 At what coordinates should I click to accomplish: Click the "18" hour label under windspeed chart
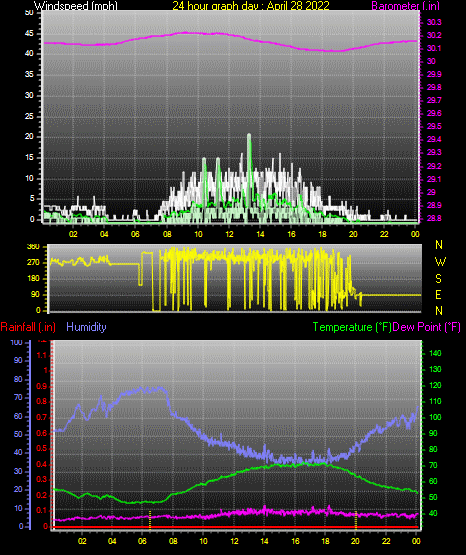(322, 234)
